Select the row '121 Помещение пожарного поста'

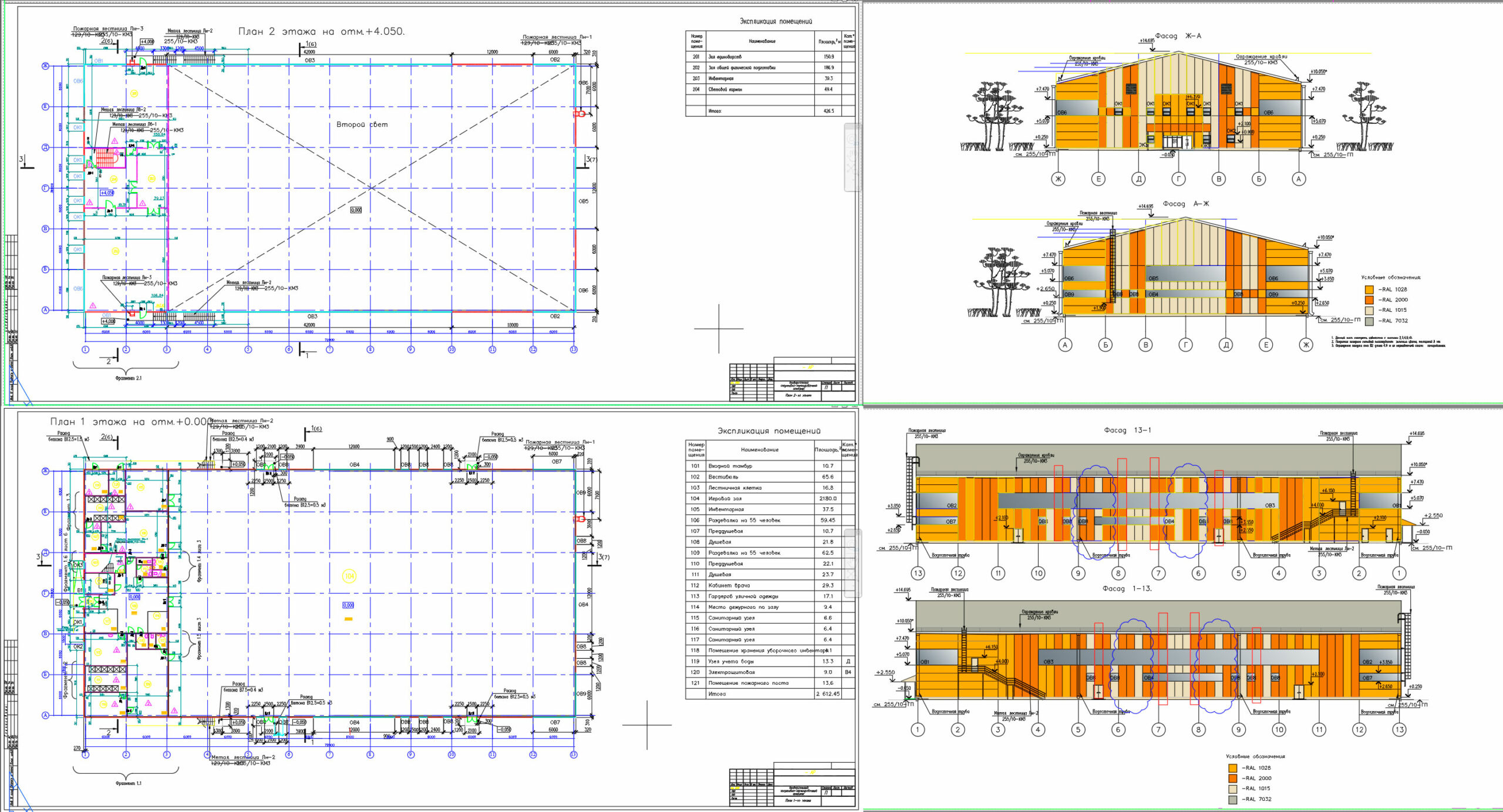tap(770, 683)
